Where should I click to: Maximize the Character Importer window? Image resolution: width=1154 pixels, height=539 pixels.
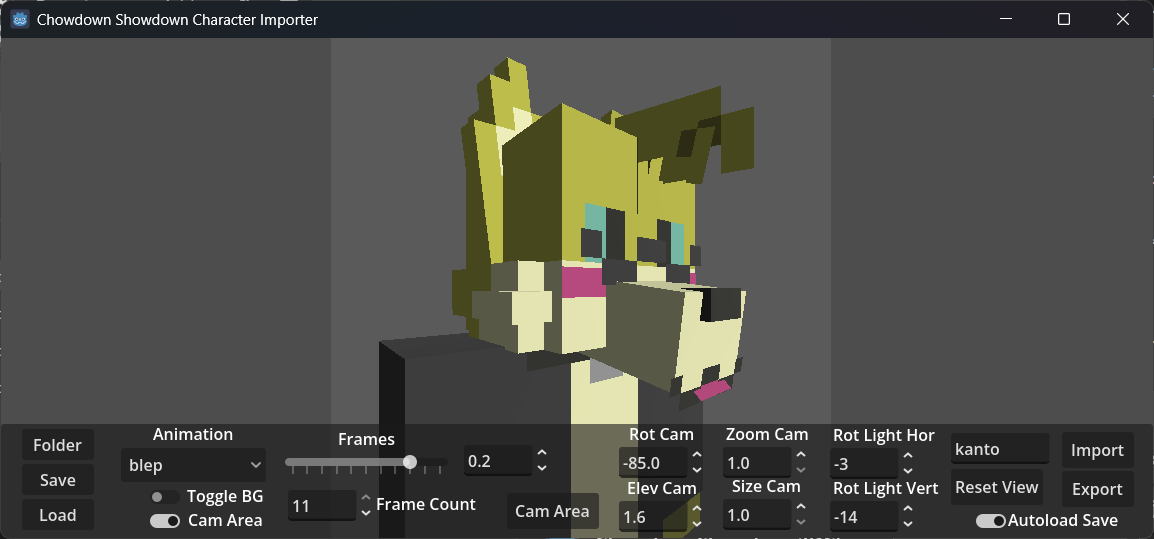(x=1063, y=19)
